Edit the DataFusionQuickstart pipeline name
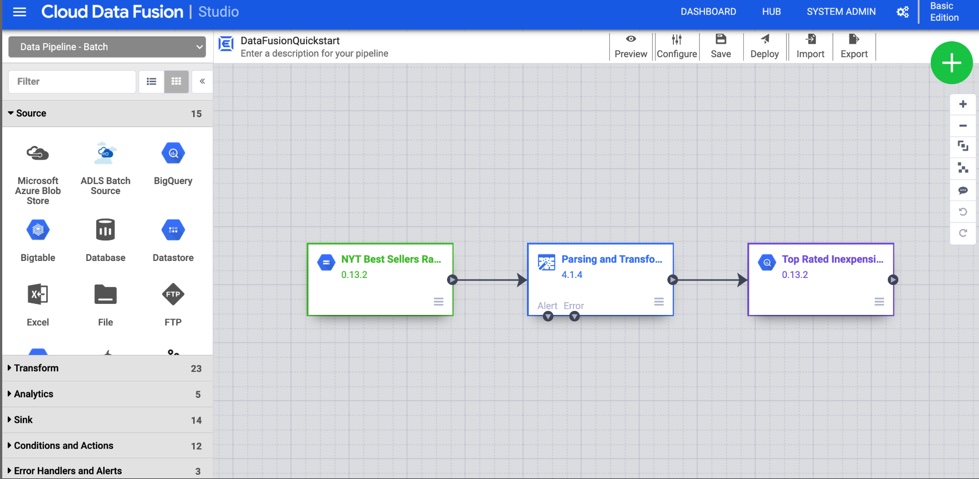This screenshot has width=979, height=479. pos(290,41)
